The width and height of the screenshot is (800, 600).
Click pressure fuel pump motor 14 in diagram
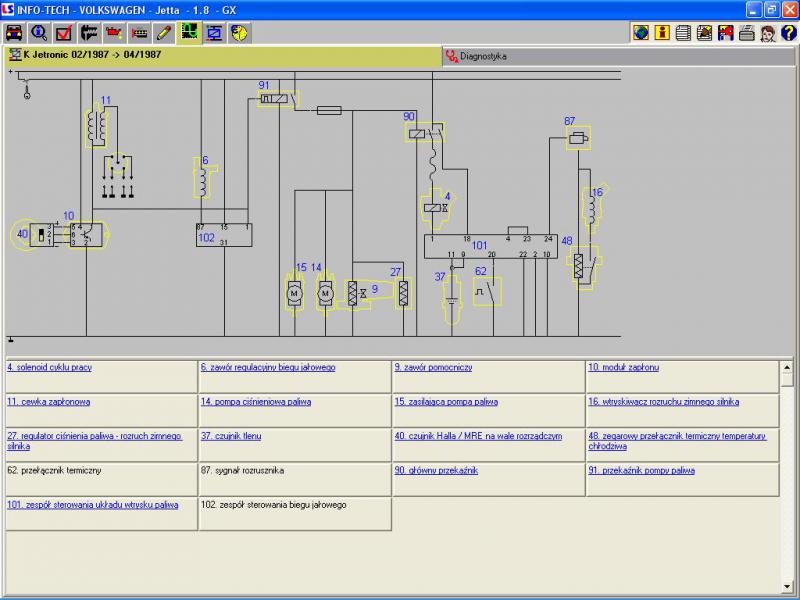point(326,294)
